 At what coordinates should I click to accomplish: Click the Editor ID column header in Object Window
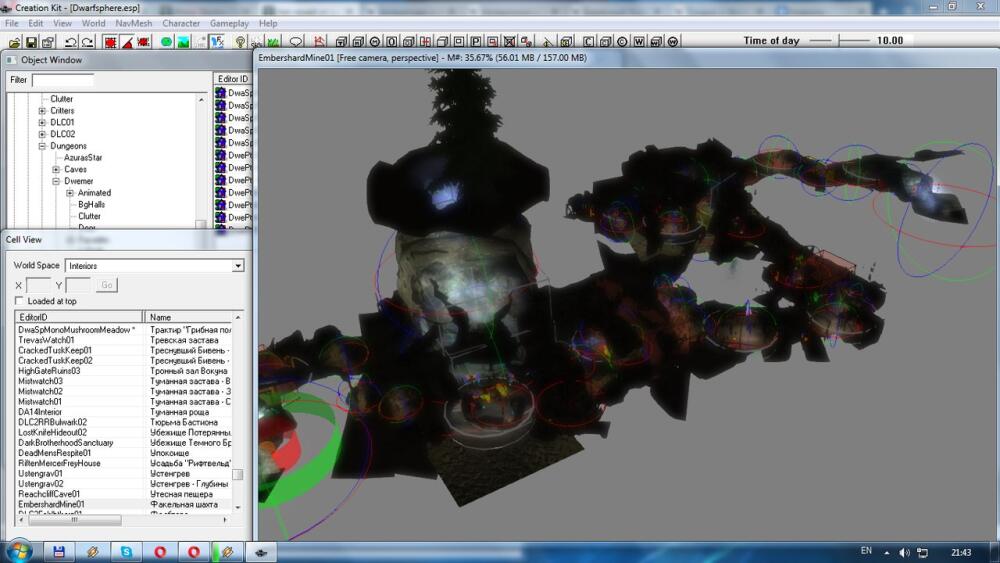pyautogui.click(x=233, y=79)
